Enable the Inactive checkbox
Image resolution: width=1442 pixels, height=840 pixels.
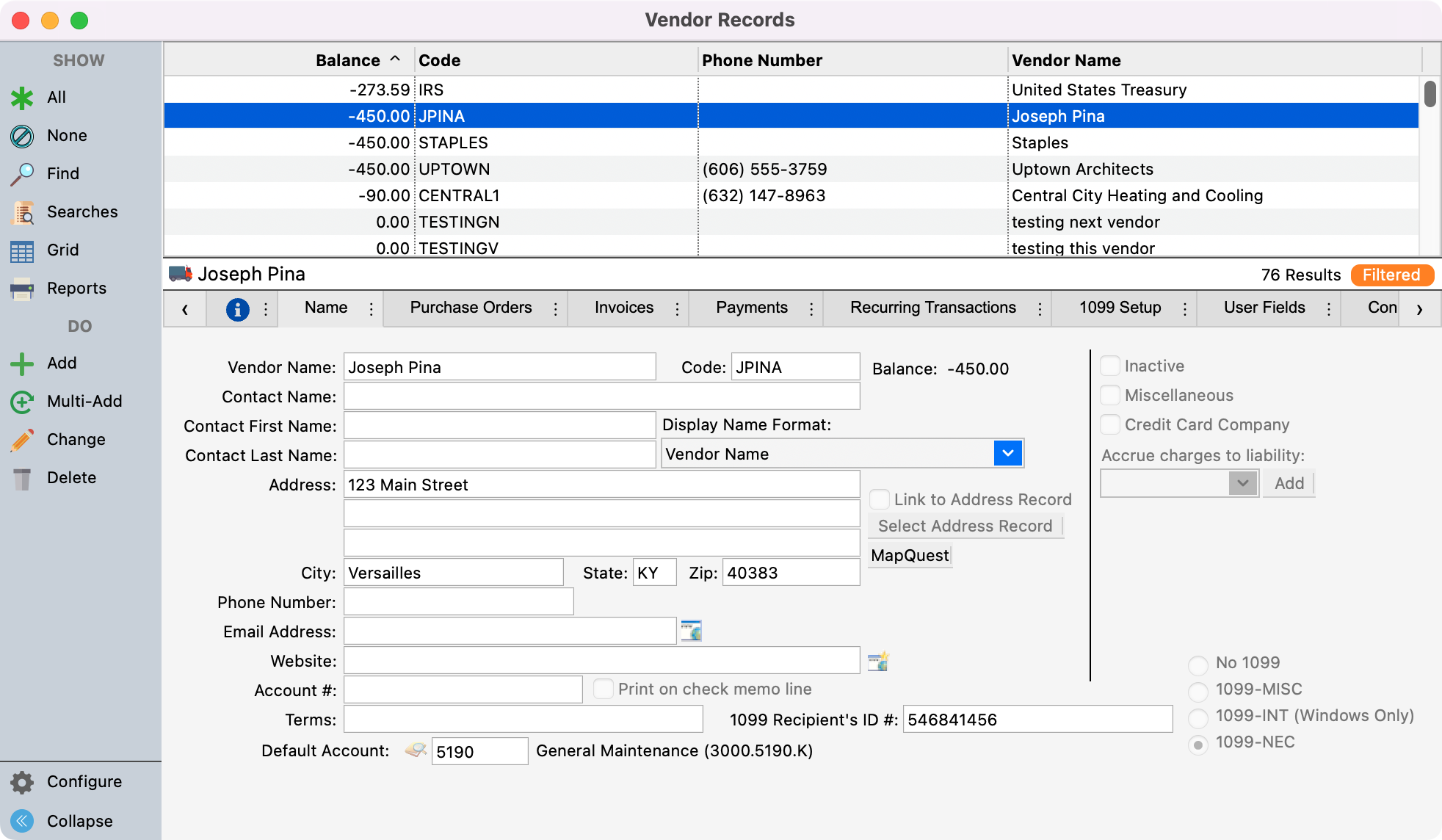click(x=1110, y=366)
